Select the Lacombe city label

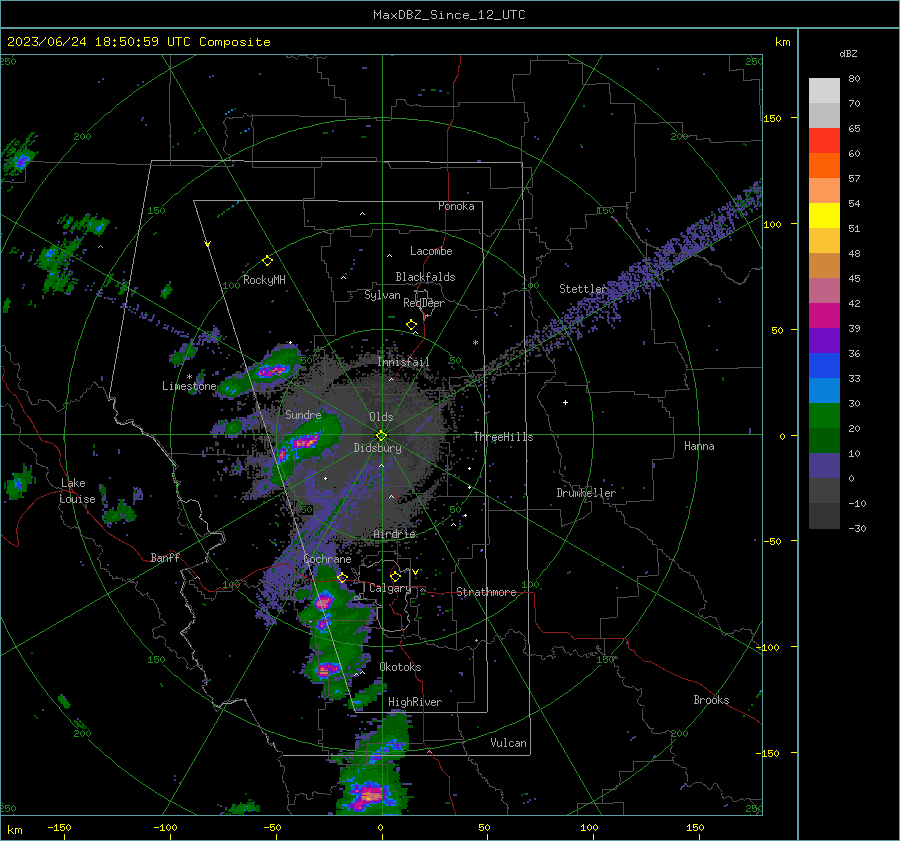(x=431, y=251)
